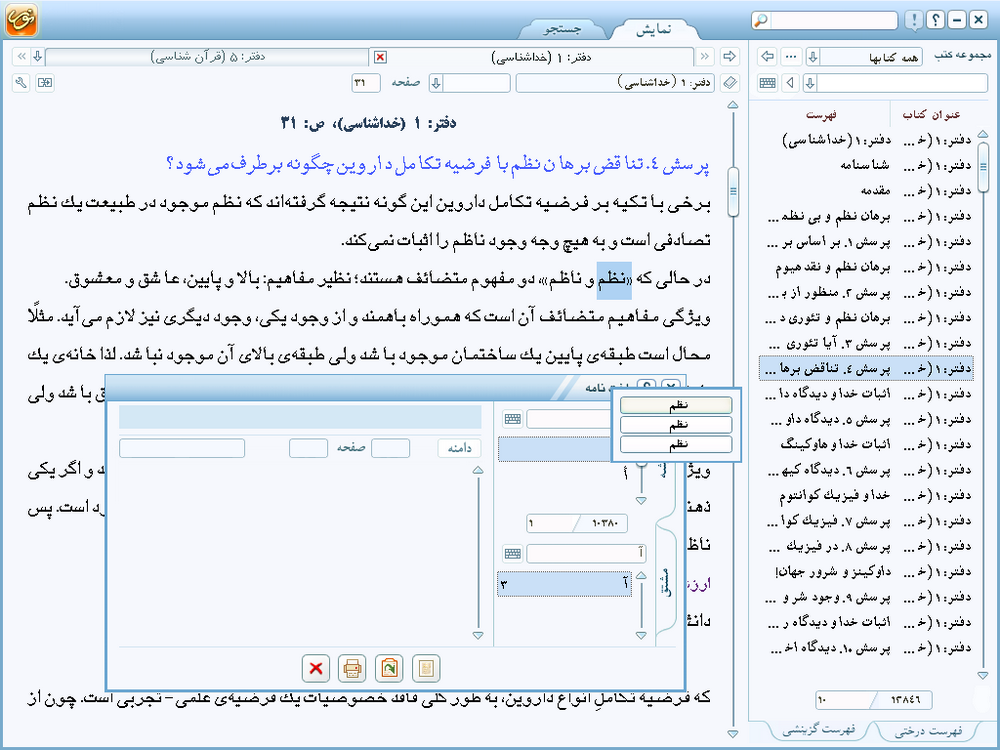
Task: Click the main text scrollbar up arrow
Action: [733, 105]
